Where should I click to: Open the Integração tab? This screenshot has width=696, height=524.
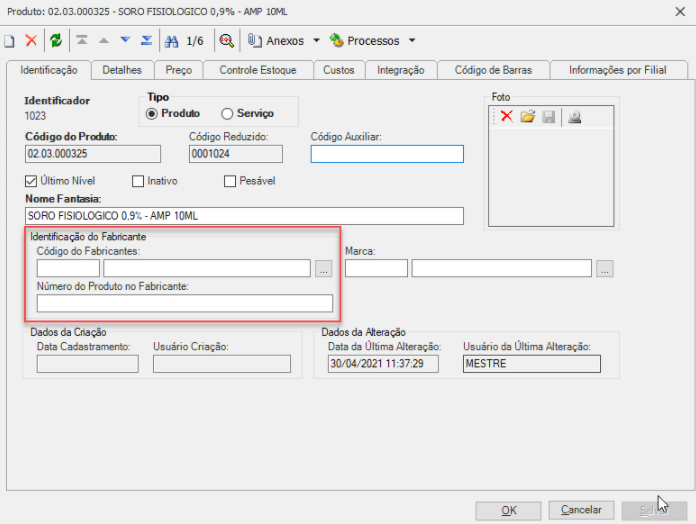(401, 70)
